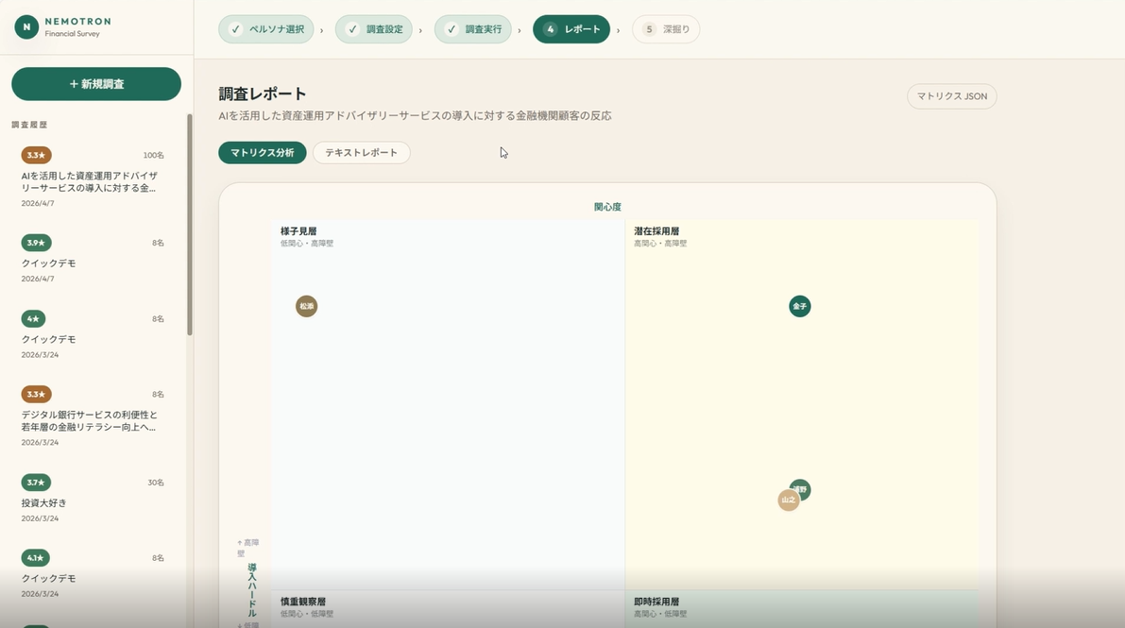Open the 投資大好き survey in history
The width and height of the screenshot is (1125, 628).
coord(93,500)
